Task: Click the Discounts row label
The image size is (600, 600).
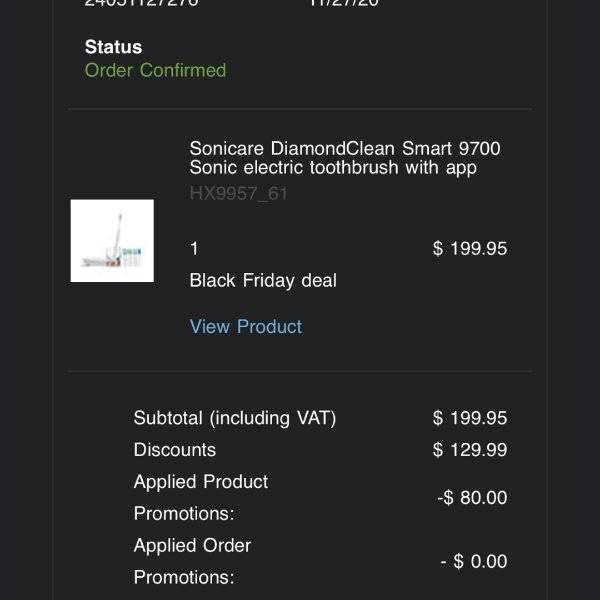Action: point(175,450)
